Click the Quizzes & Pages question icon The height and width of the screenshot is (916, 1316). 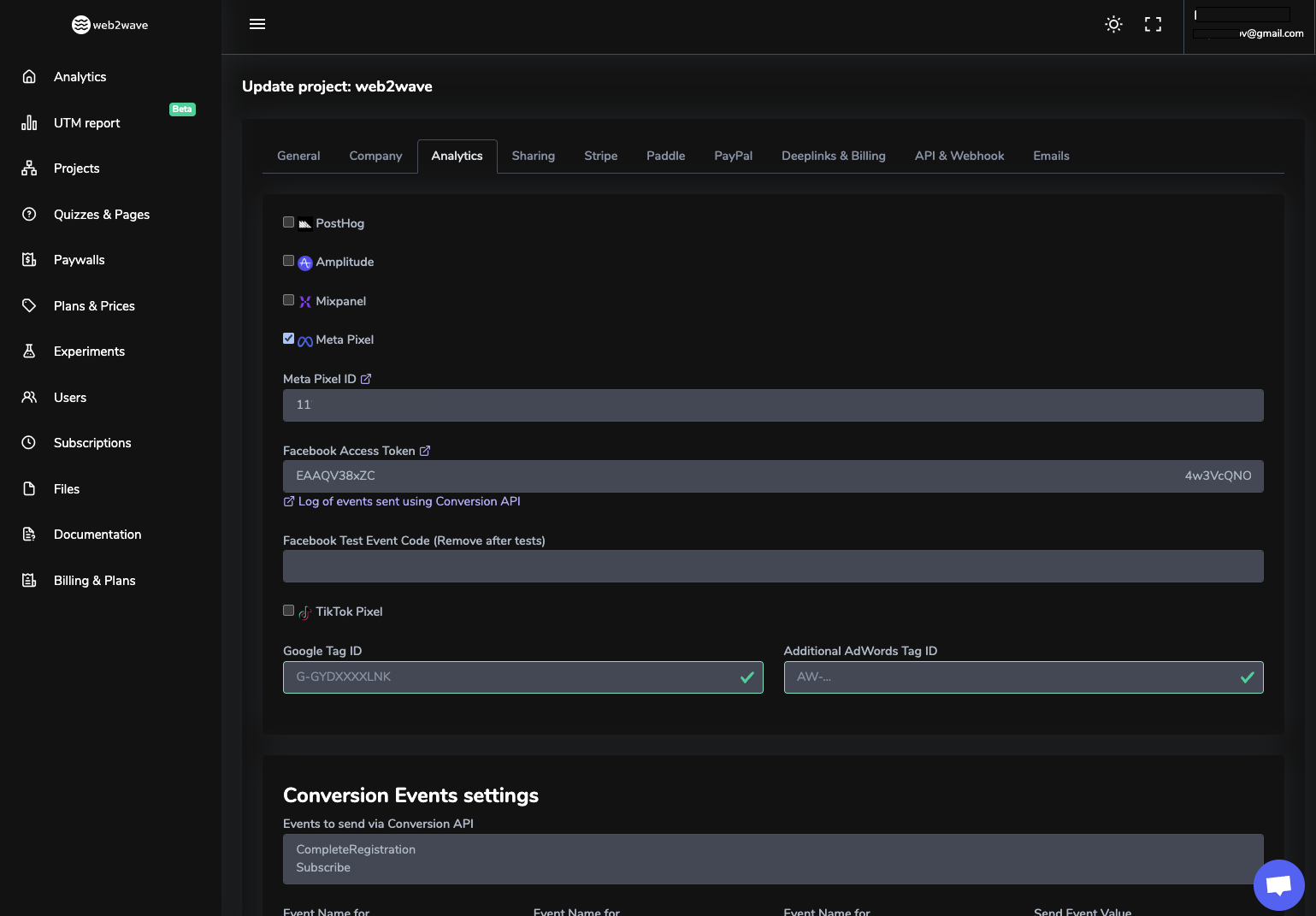click(29, 215)
